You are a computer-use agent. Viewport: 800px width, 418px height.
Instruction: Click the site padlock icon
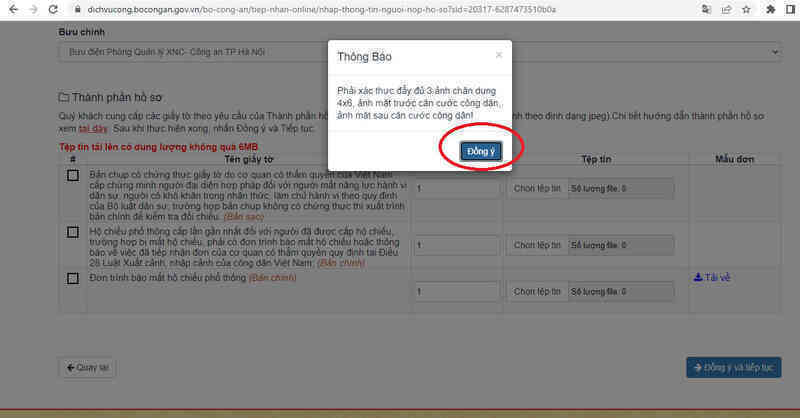(78, 9)
